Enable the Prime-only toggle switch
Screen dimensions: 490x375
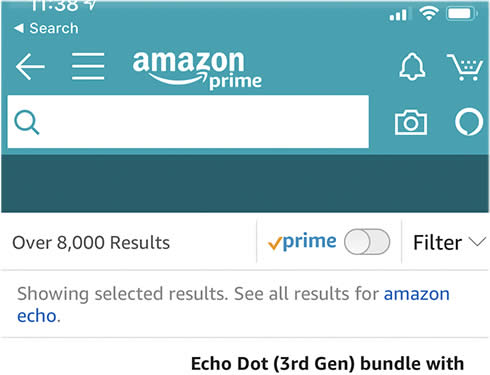coord(367,241)
